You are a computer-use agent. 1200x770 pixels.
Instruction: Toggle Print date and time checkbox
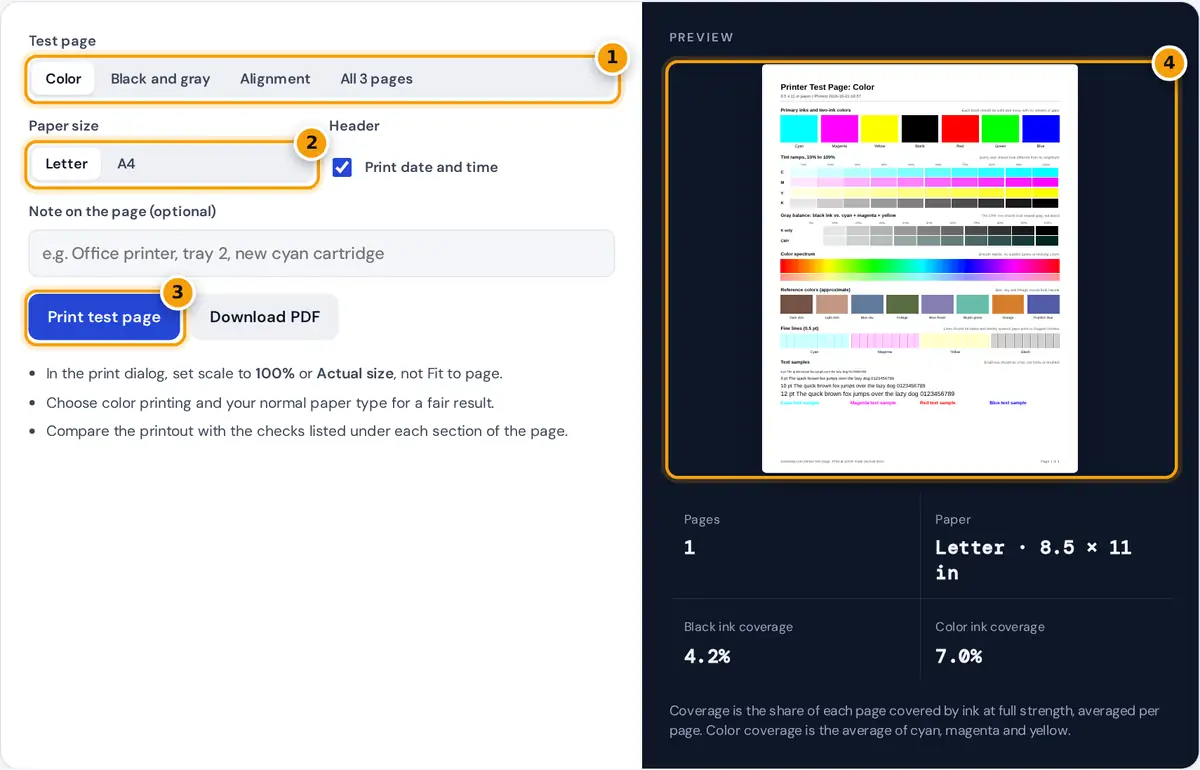[x=342, y=167]
